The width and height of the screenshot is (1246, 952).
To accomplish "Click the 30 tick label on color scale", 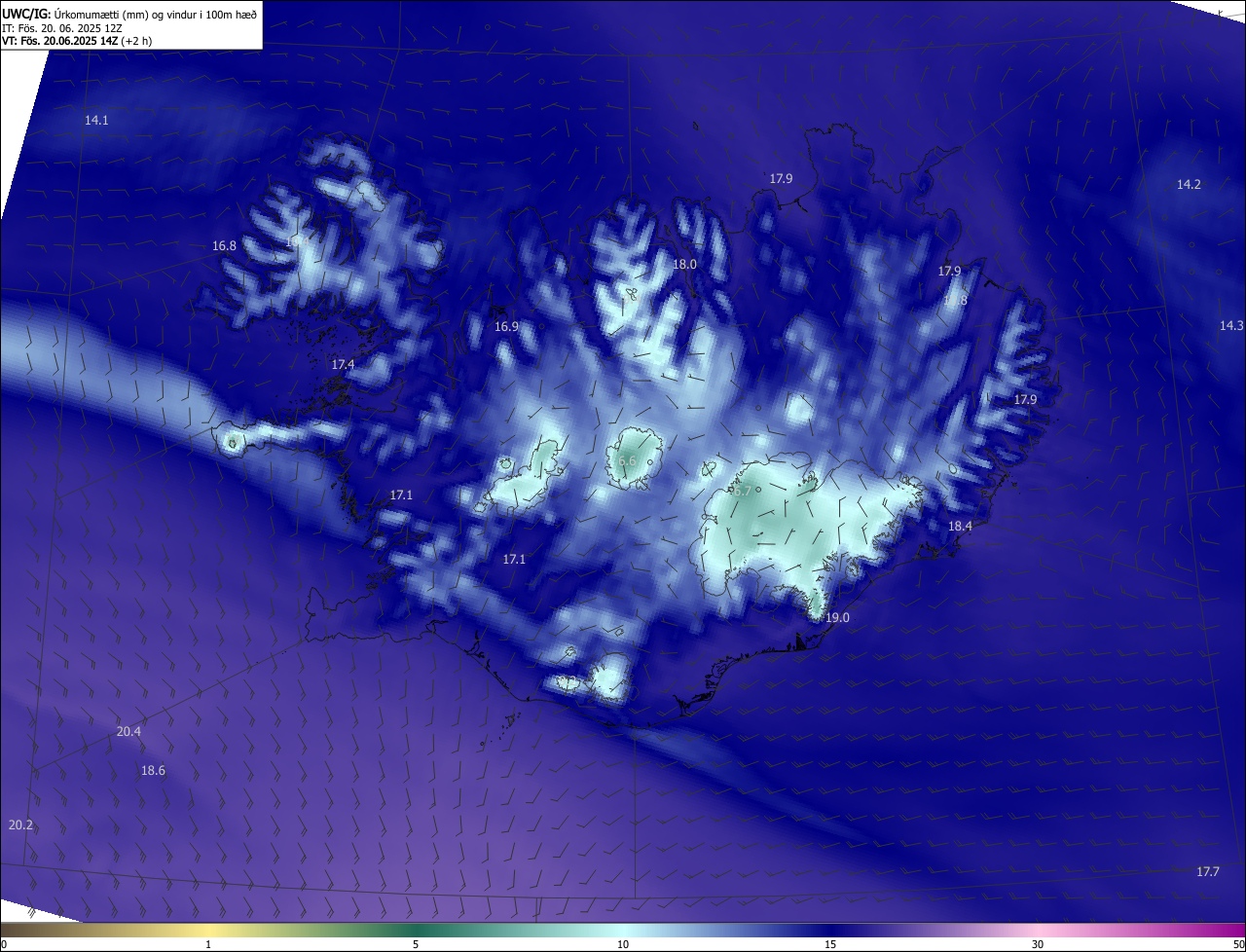I will coord(1038,945).
